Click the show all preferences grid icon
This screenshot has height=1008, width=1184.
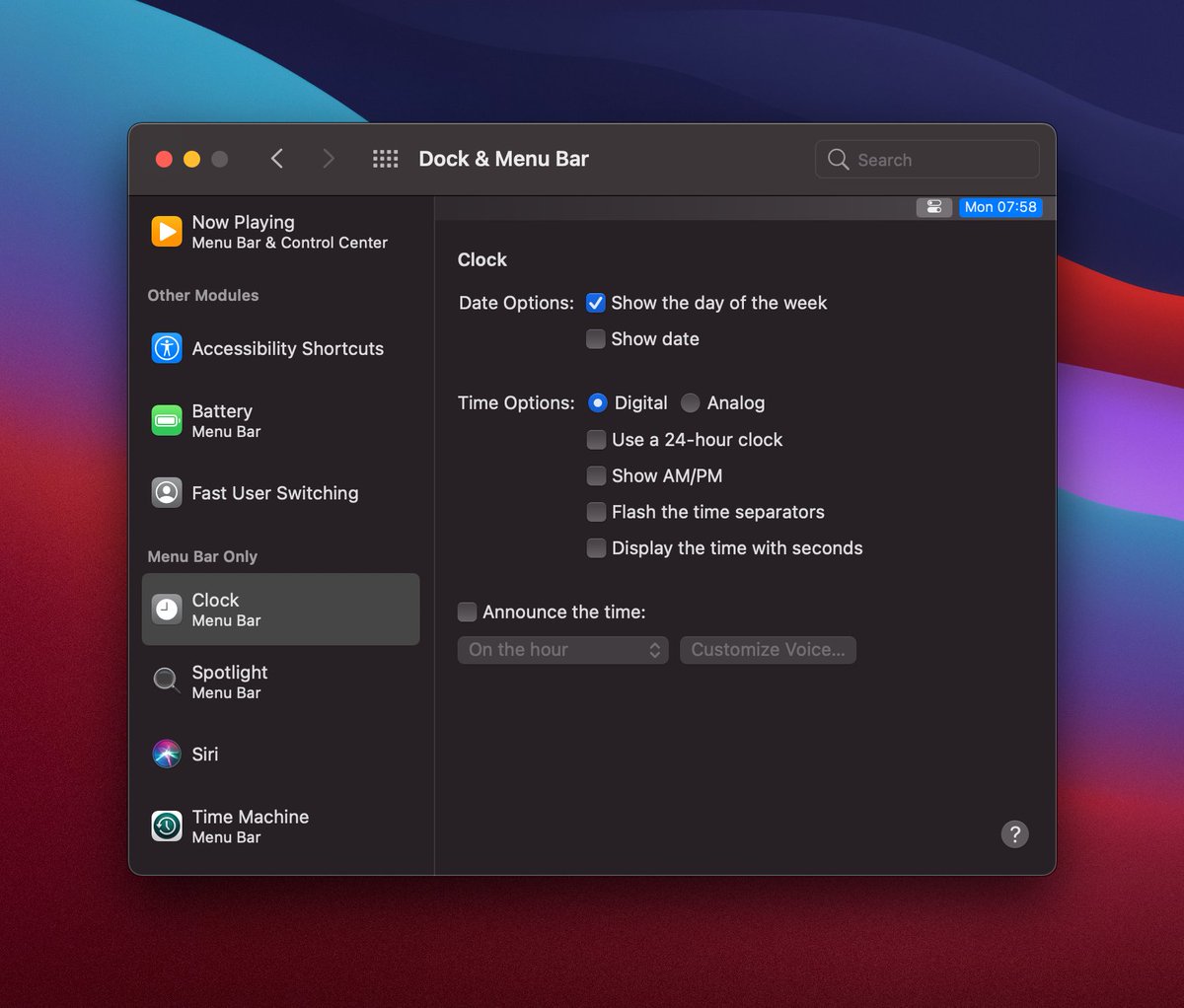(385, 158)
